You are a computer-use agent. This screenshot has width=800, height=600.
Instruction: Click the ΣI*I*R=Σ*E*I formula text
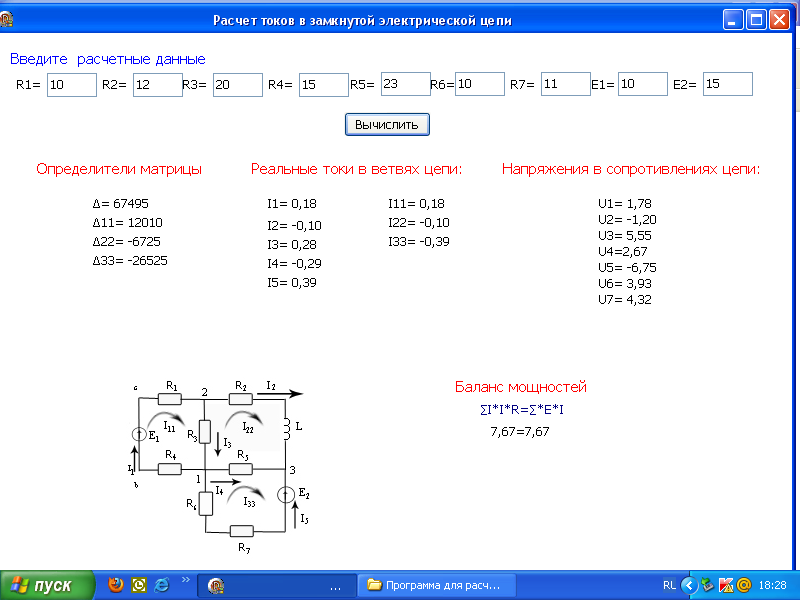522,410
